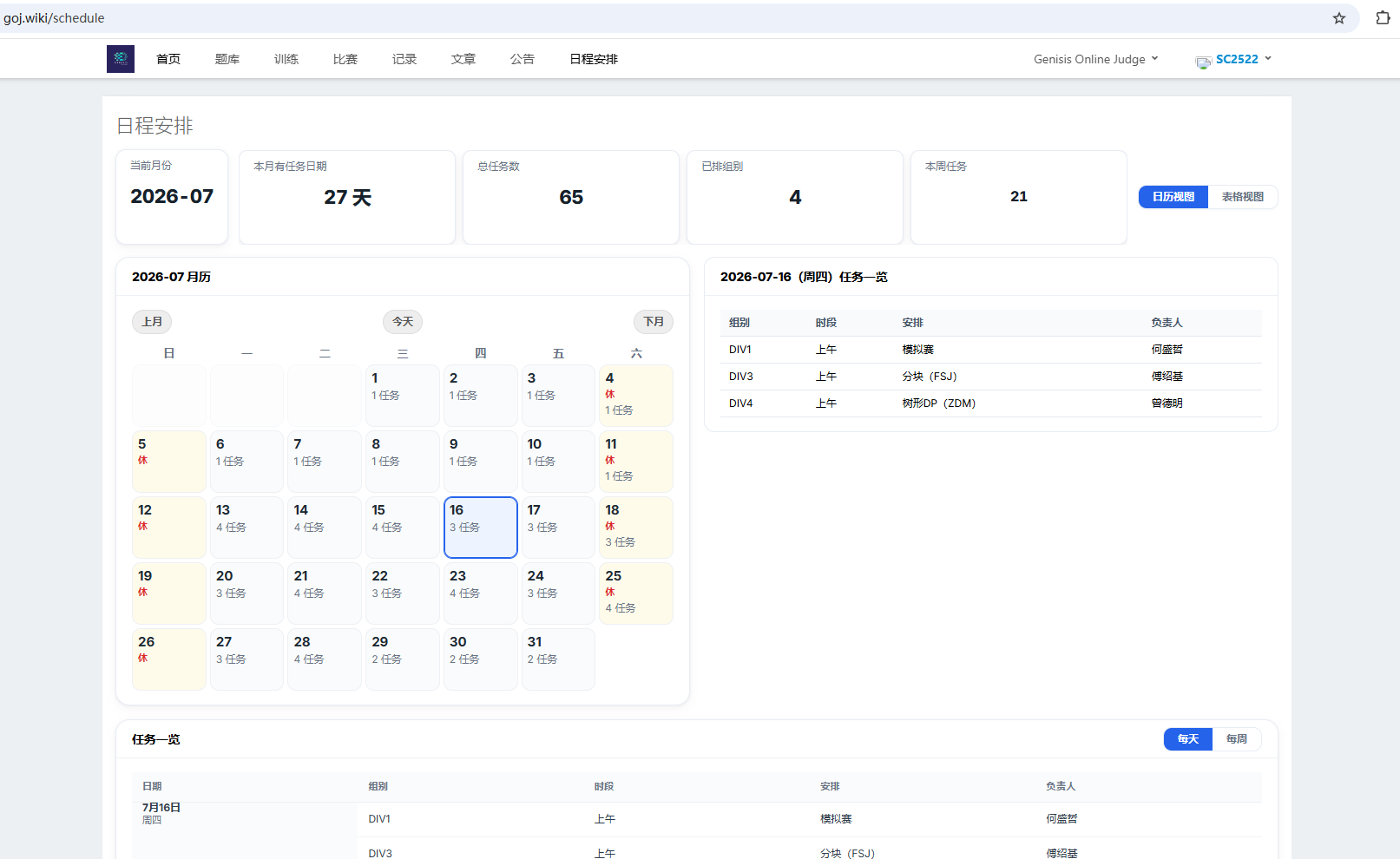Jump to today with 今天 button
The width and height of the screenshot is (1400, 859).
pyautogui.click(x=403, y=322)
